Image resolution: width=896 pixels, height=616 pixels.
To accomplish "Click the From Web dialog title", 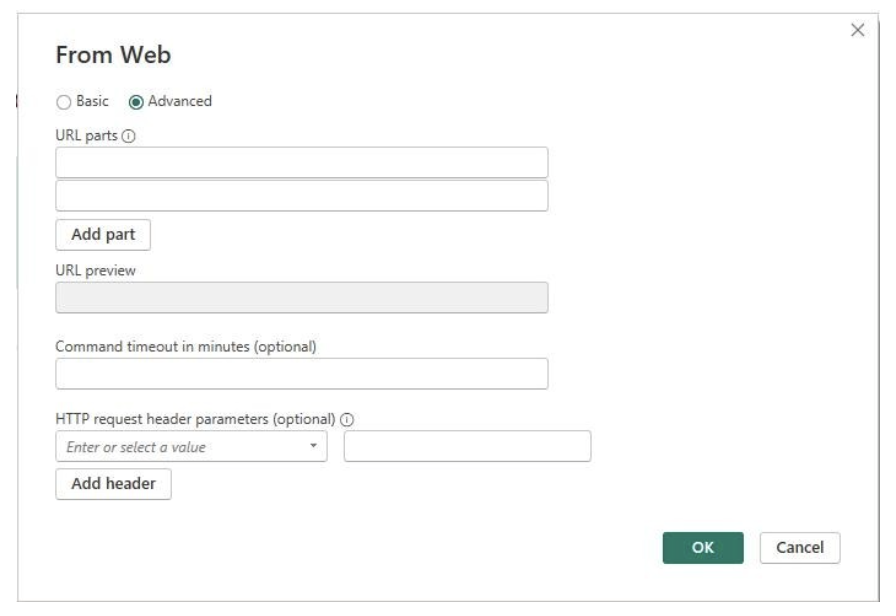I will (113, 55).
